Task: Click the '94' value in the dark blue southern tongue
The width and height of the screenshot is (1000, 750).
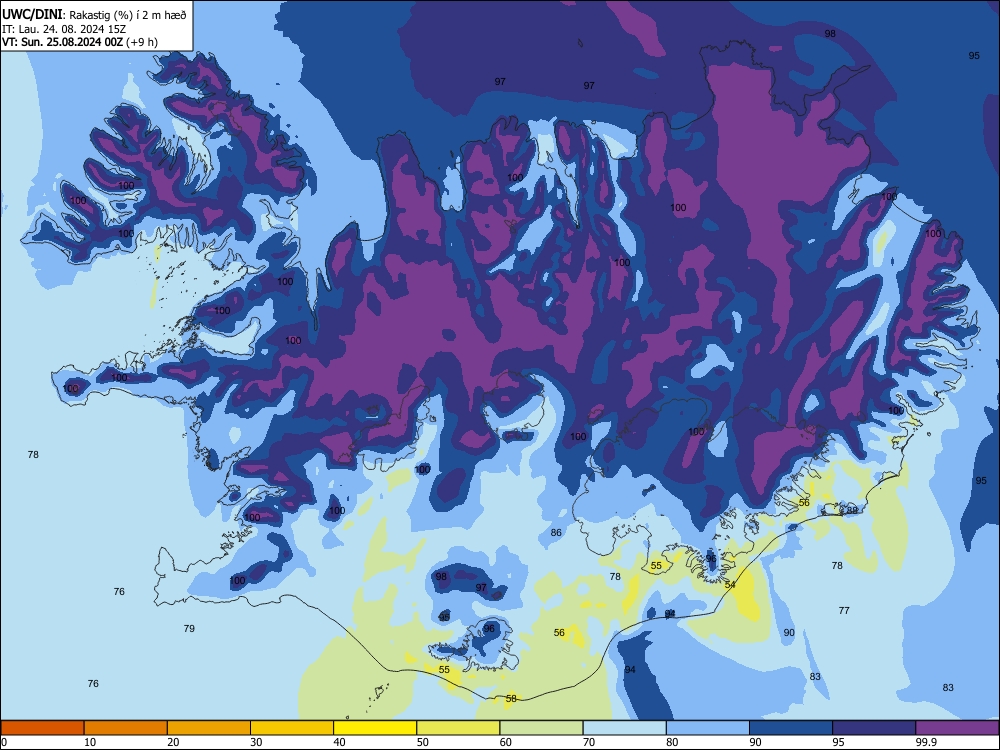Action: pos(630,669)
